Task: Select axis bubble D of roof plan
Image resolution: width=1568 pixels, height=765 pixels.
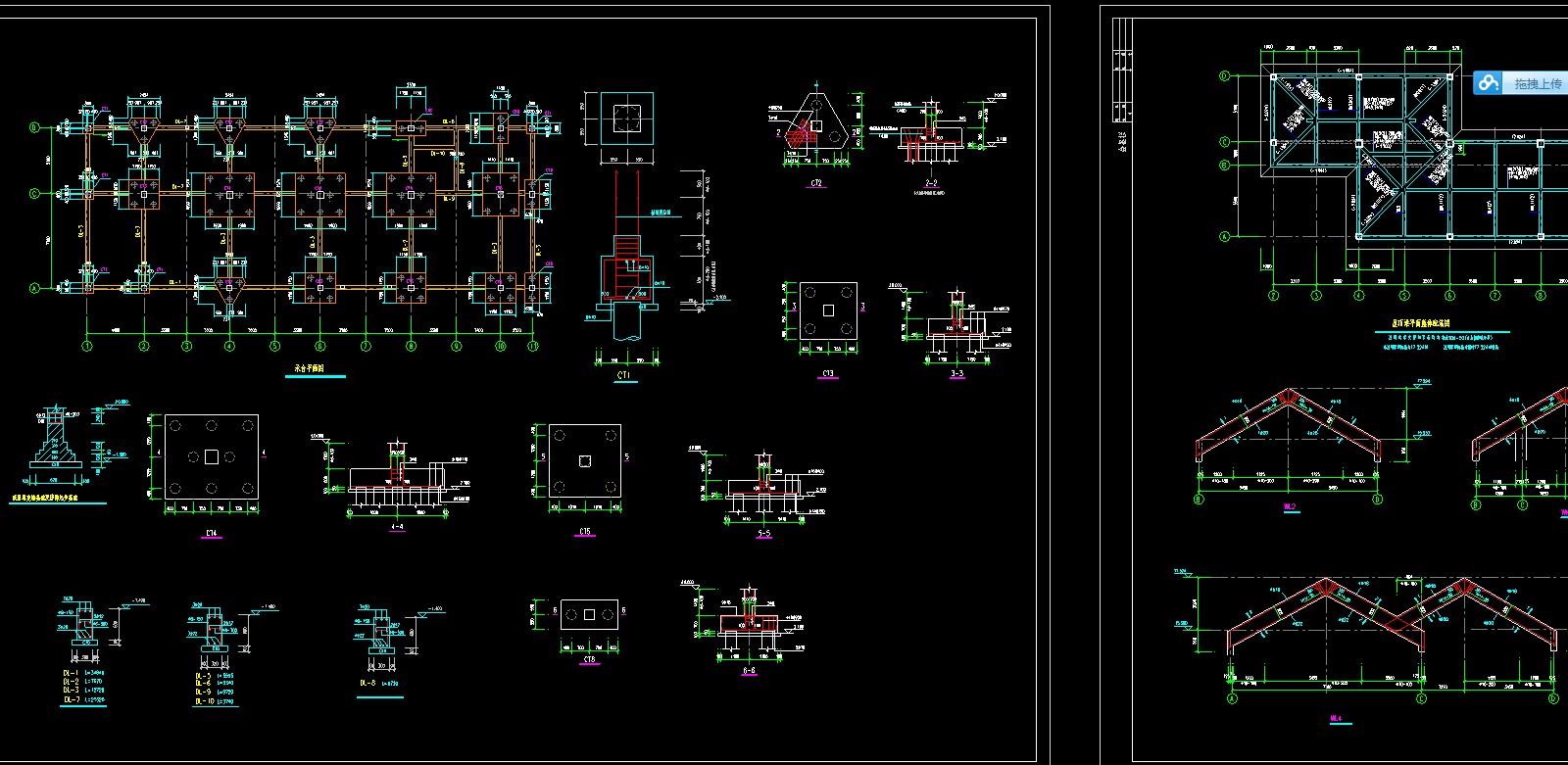Action: pyautogui.click(x=1224, y=75)
